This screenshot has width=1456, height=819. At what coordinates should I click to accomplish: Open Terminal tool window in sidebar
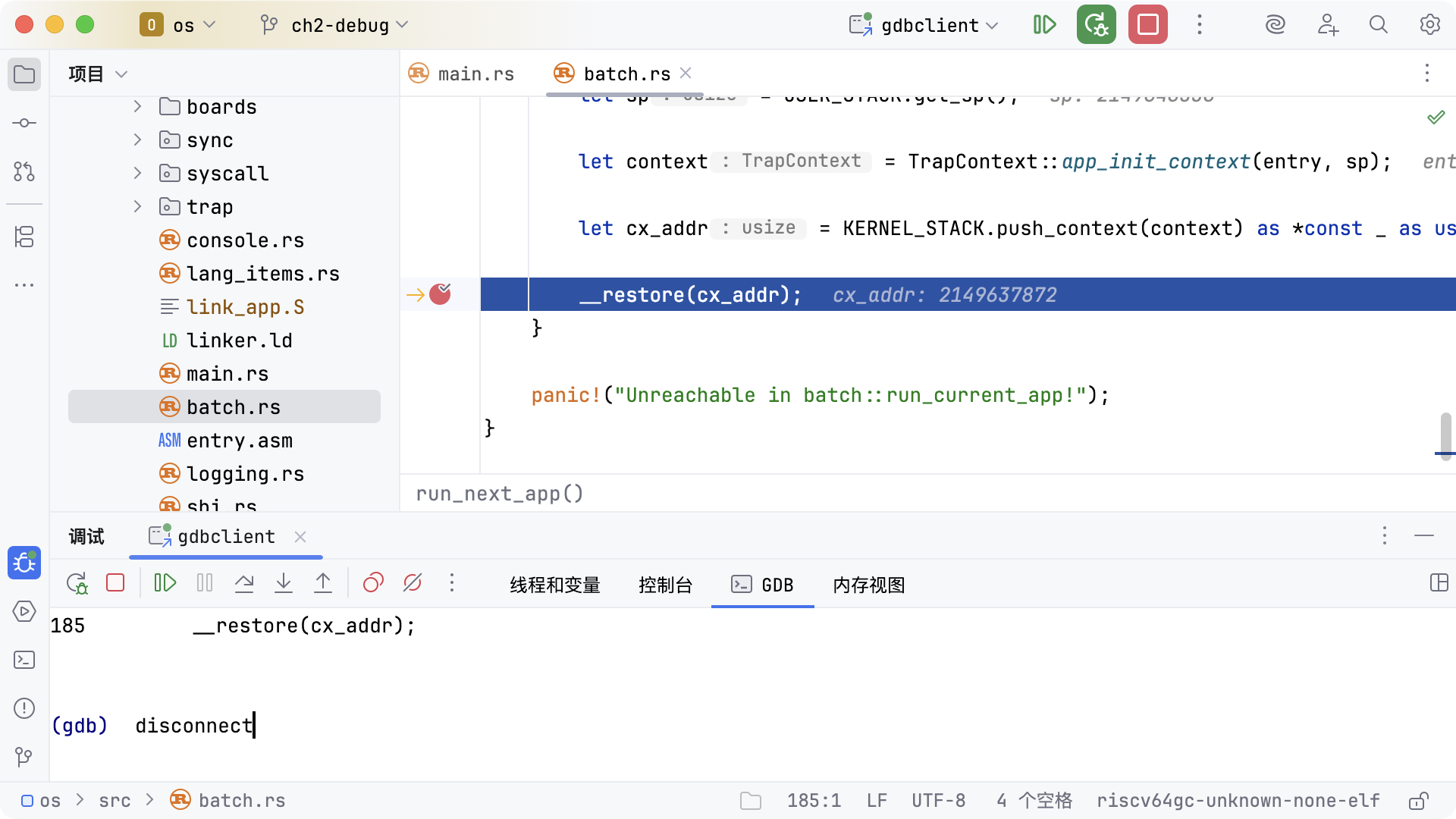(24, 660)
